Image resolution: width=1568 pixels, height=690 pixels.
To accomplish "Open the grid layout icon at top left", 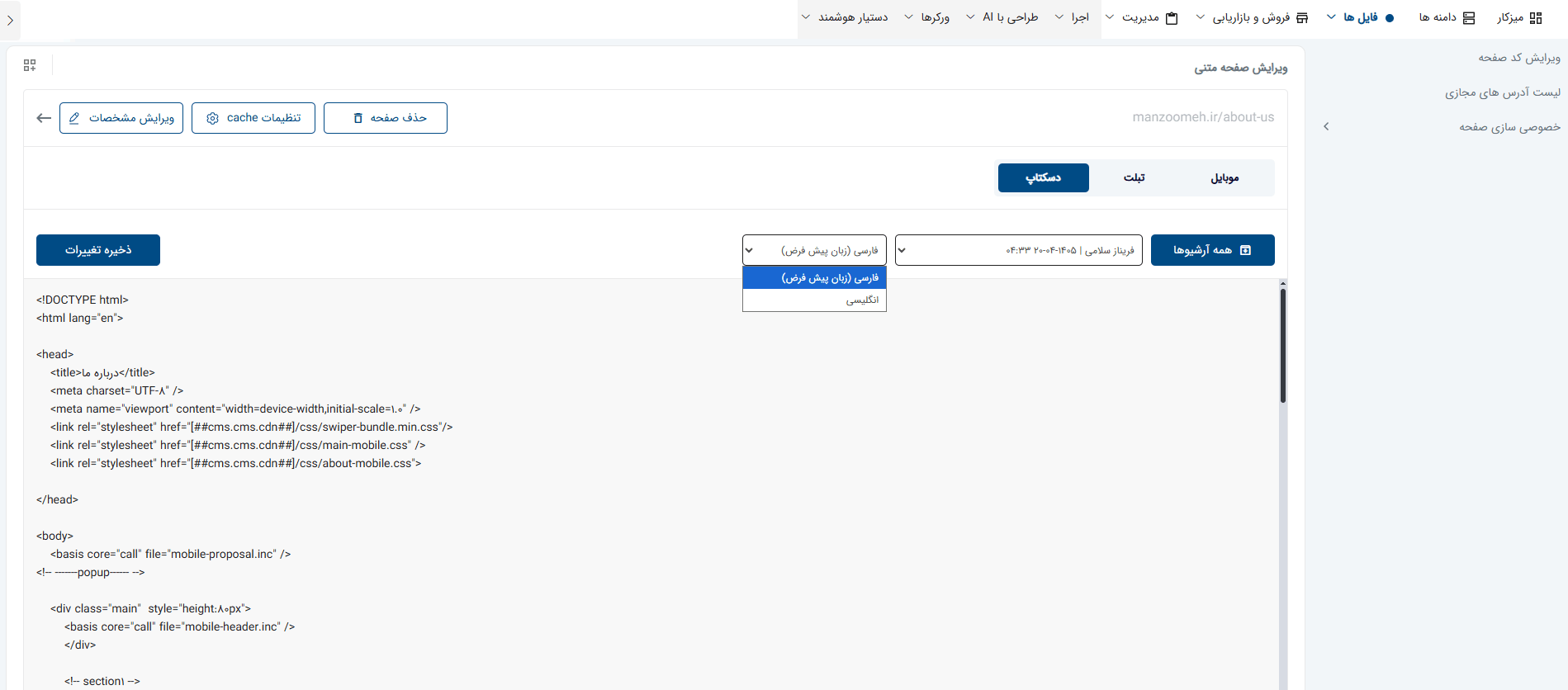I will (30, 65).
